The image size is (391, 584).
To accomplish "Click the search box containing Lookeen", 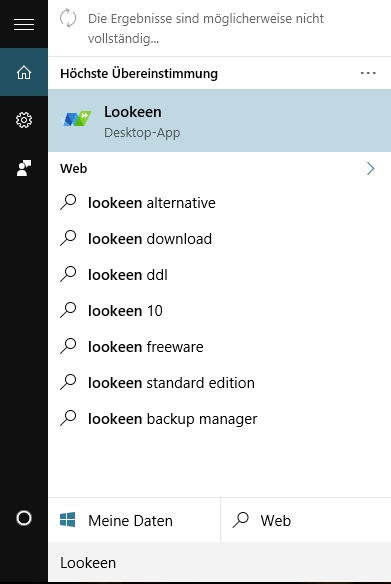I will pos(220,562).
